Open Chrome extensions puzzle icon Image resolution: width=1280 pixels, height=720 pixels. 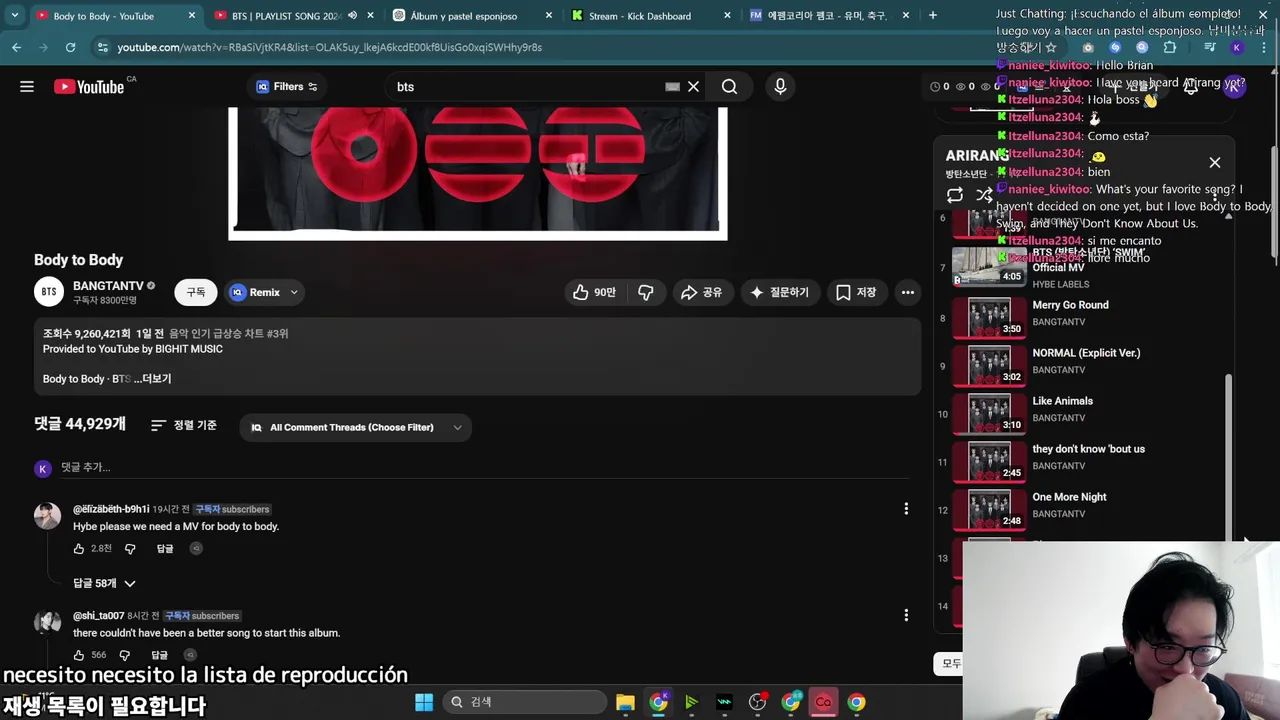(1170, 47)
